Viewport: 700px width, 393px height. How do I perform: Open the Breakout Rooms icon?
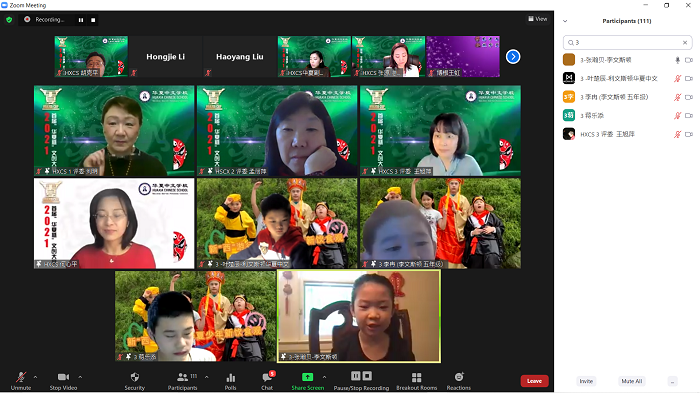(x=416, y=377)
